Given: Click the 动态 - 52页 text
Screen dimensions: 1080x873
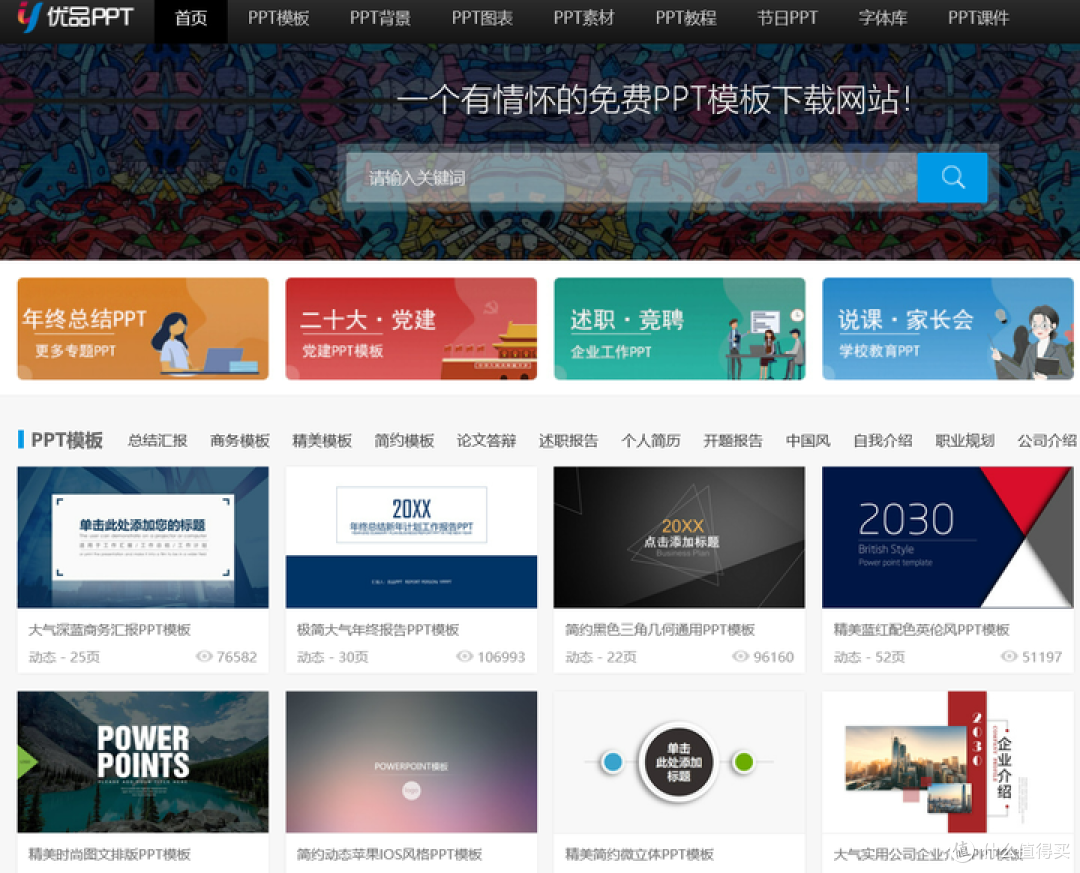Looking at the screenshot, I should 869,657.
